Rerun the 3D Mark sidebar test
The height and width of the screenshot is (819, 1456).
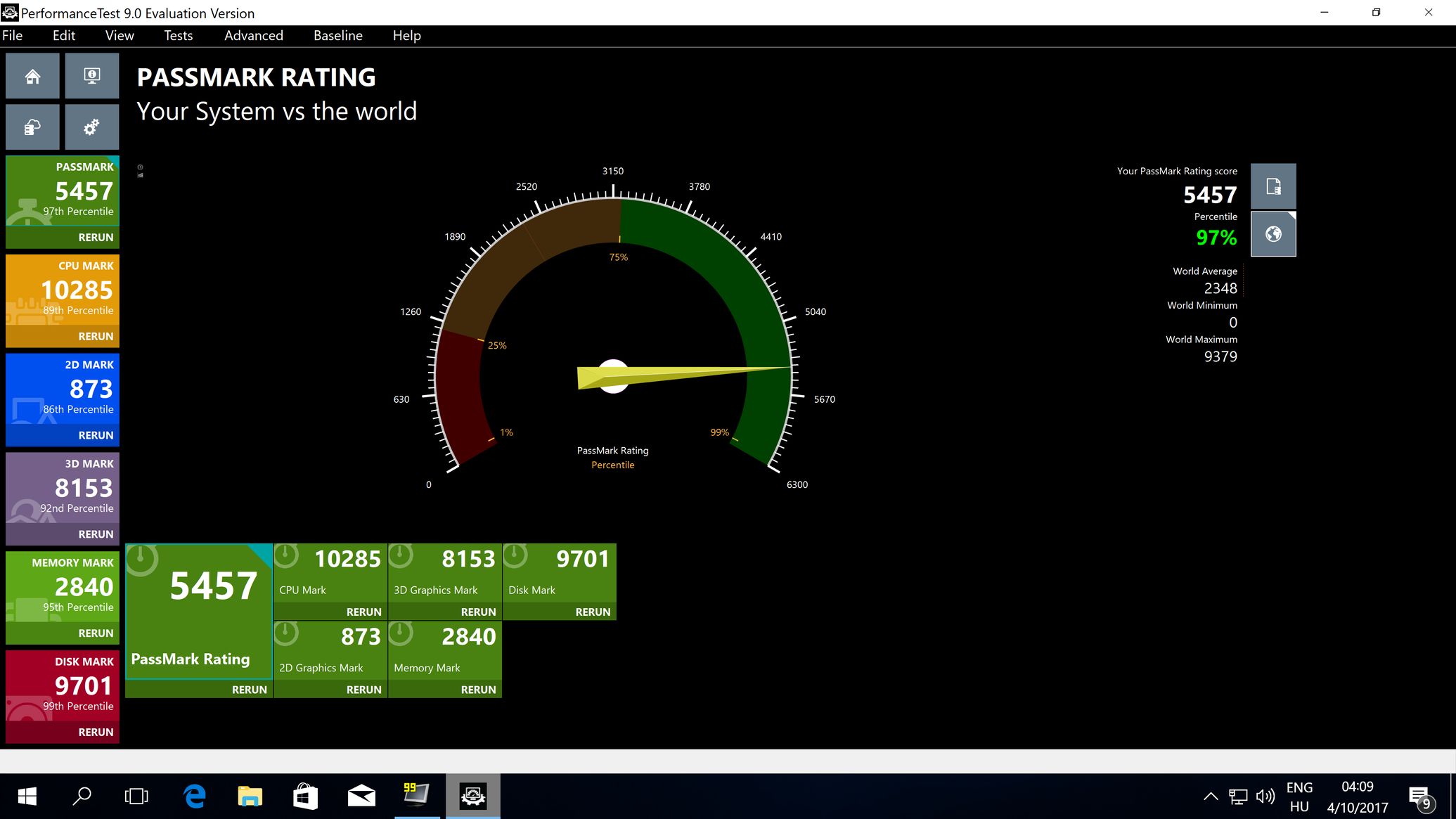click(x=96, y=535)
